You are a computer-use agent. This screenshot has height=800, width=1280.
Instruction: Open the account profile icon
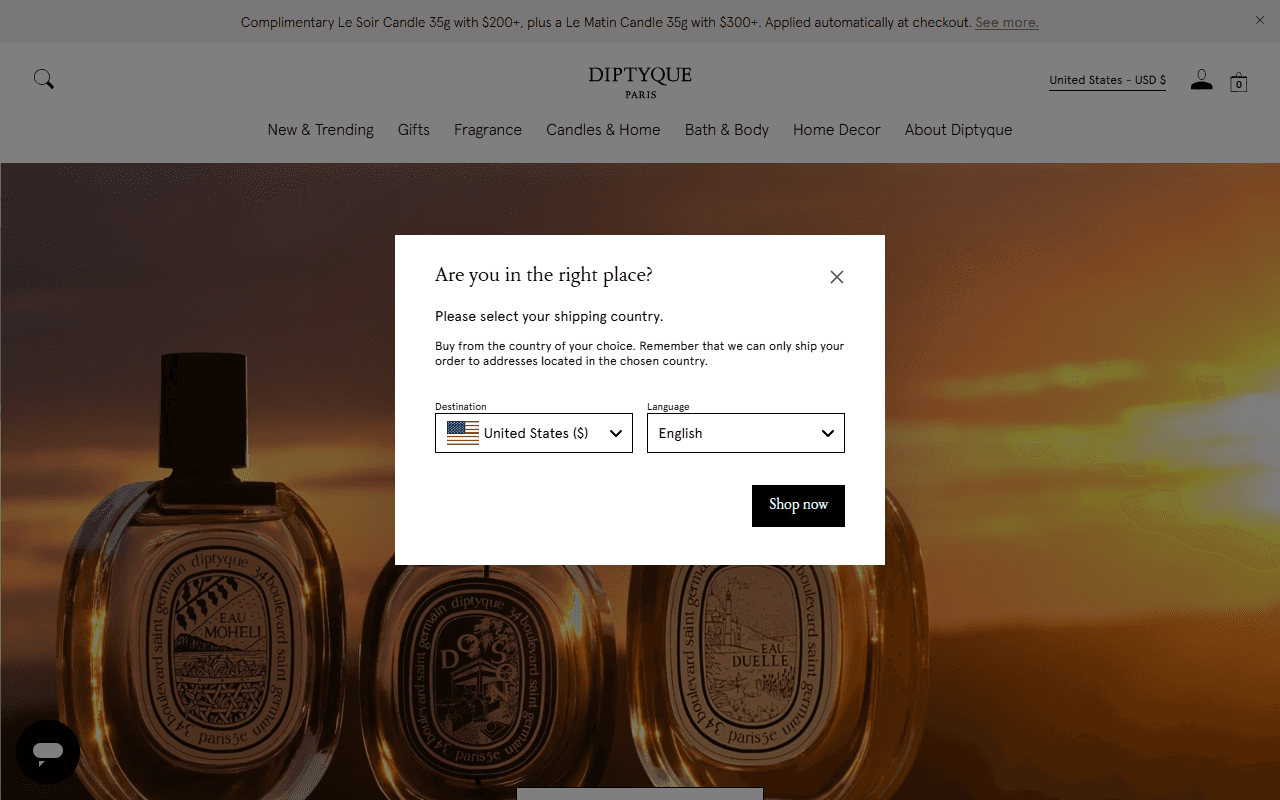[1202, 80]
